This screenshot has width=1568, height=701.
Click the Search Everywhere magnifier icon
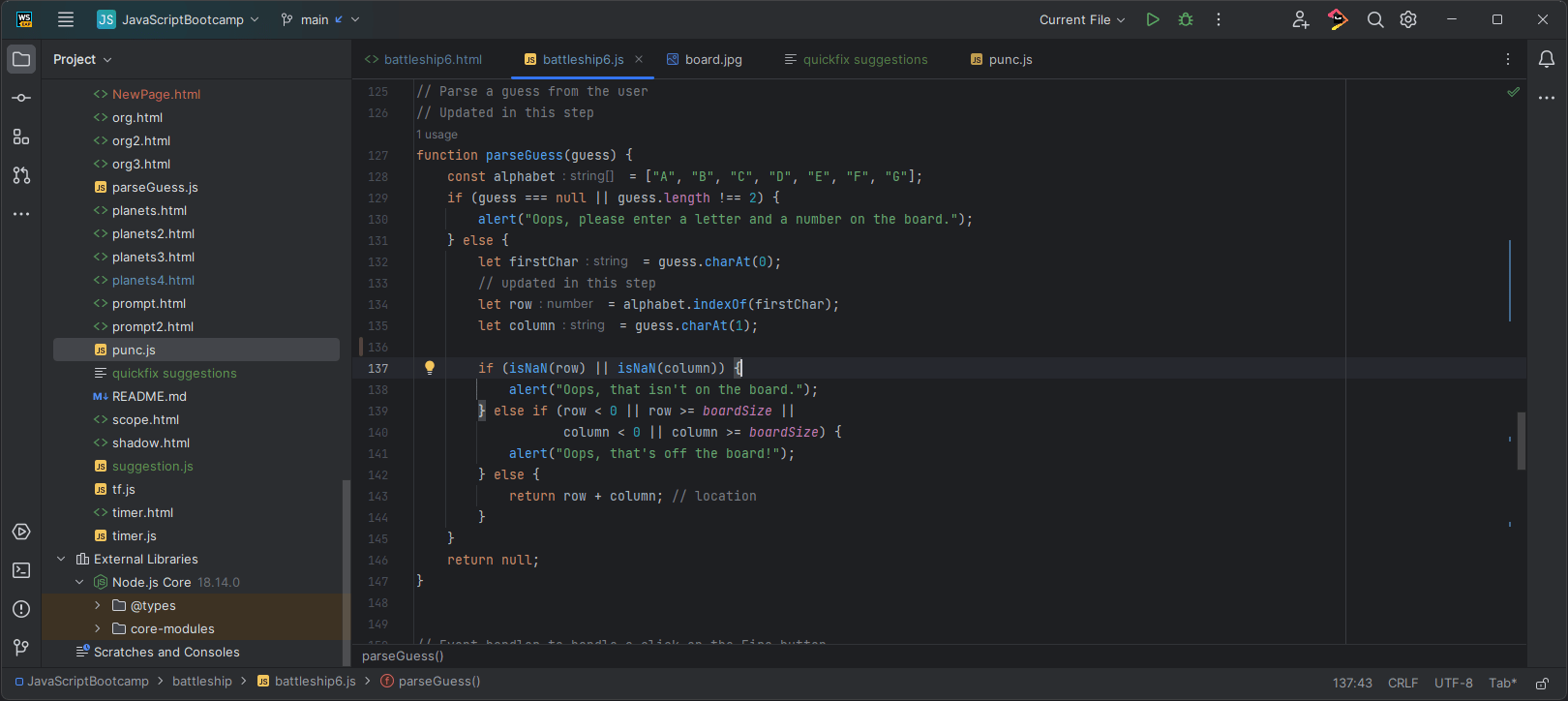coord(1374,19)
